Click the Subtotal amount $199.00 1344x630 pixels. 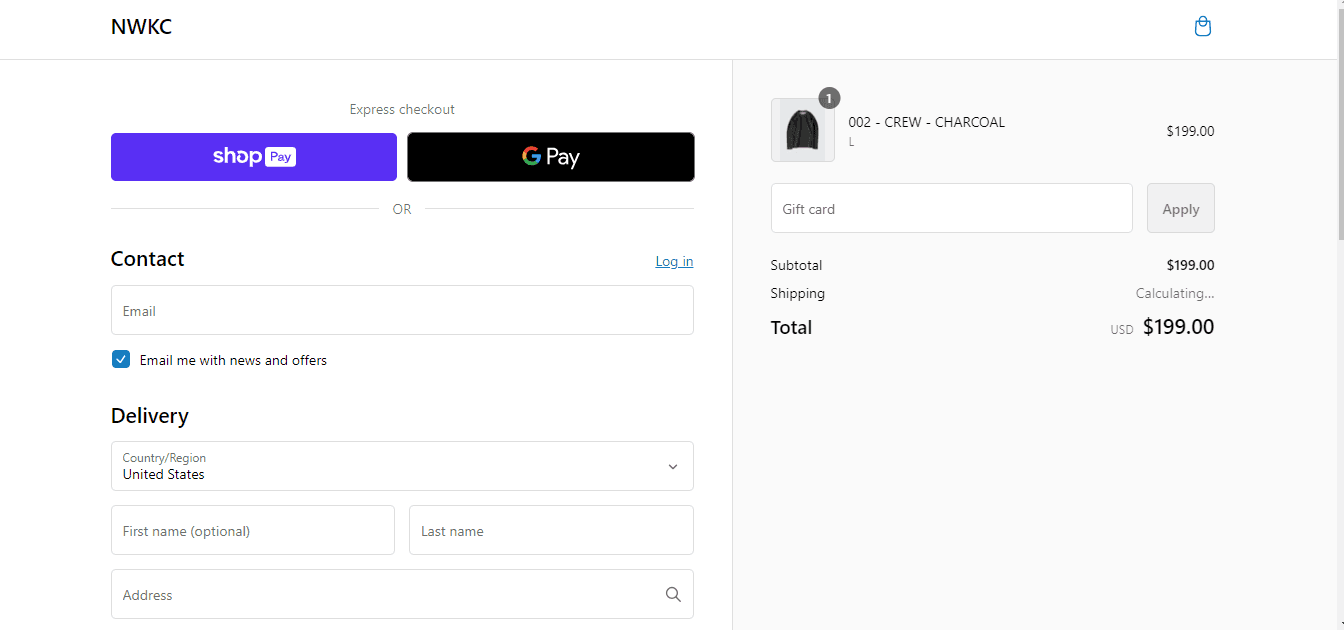[1190, 265]
